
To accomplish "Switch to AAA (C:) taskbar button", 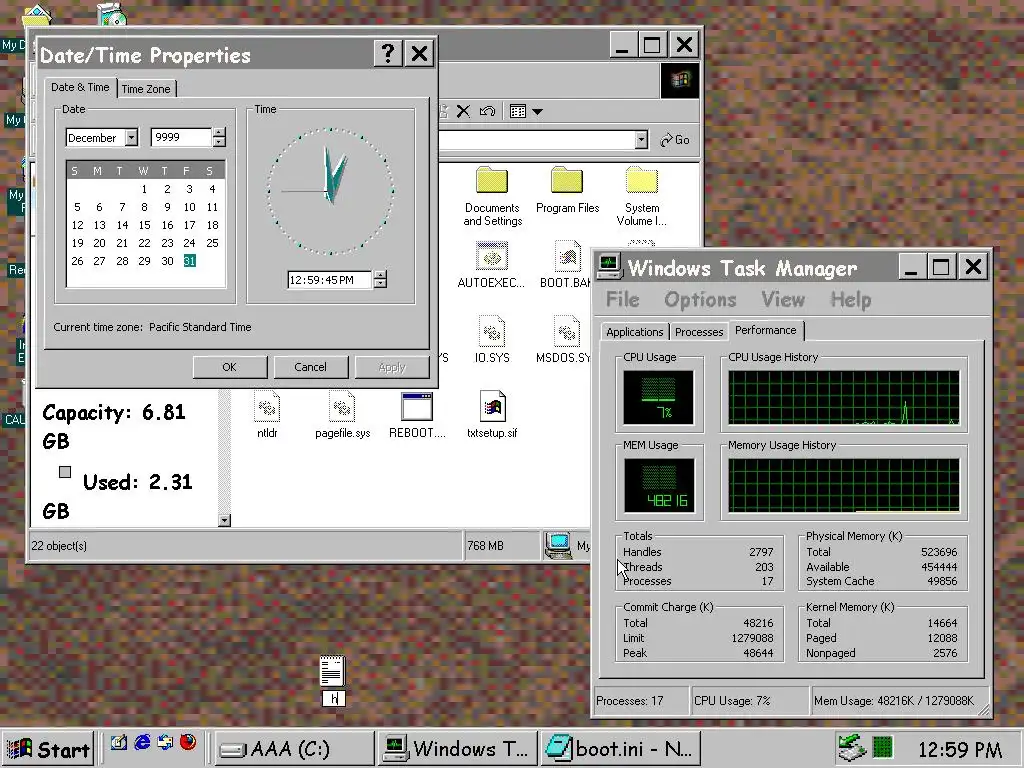I will (294, 748).
